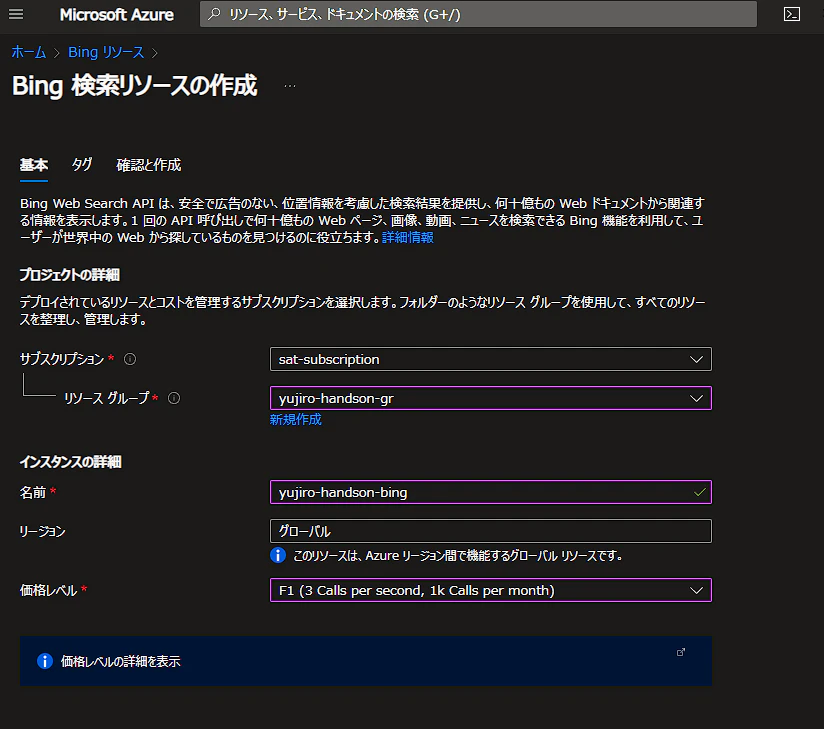Click the リージョン field showing グローバル

(x=491, y=531)
